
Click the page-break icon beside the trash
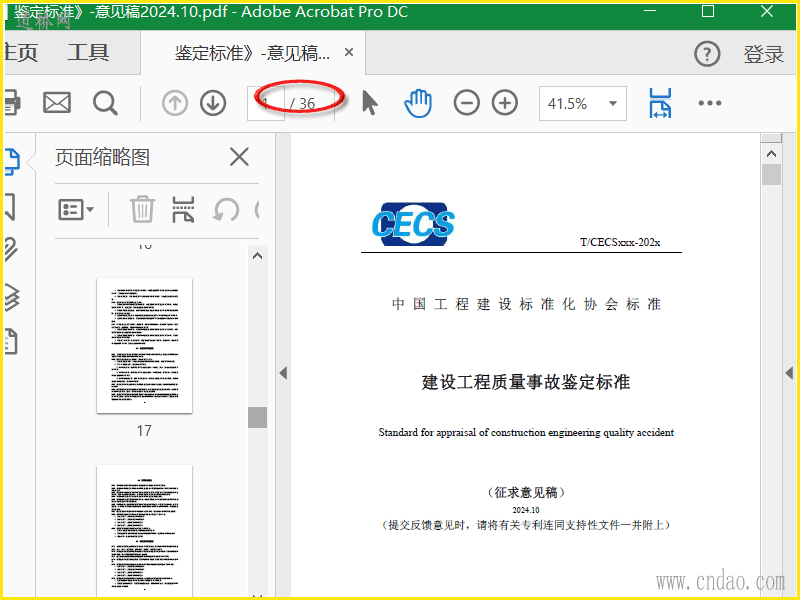183,209
